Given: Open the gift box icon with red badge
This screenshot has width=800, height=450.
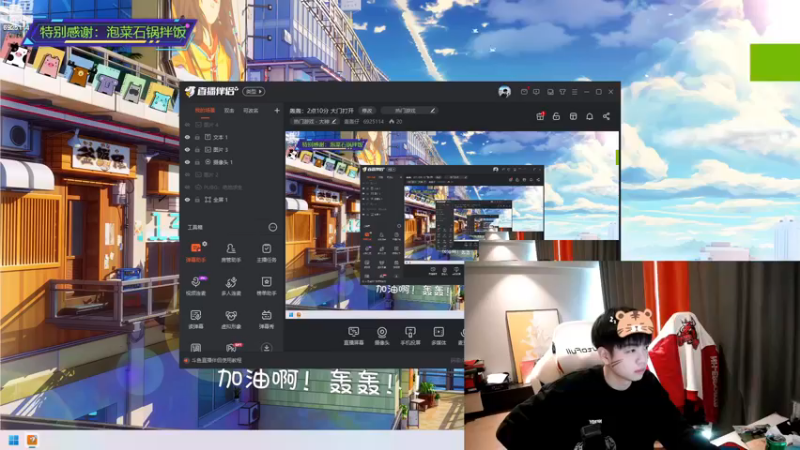Looking at the screenshot, I should [540, 116].
